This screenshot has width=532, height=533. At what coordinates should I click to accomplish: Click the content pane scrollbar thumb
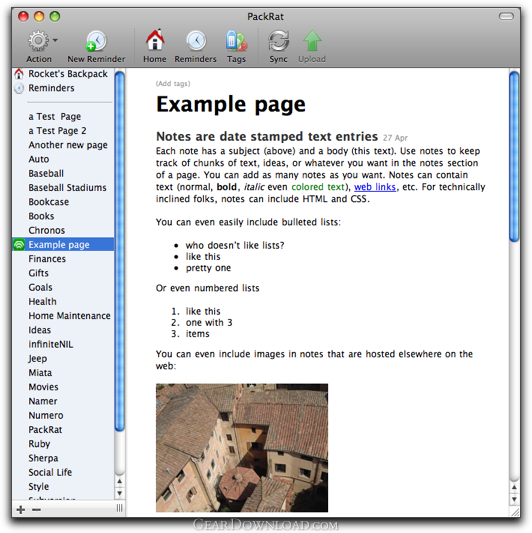coord(514,157)
